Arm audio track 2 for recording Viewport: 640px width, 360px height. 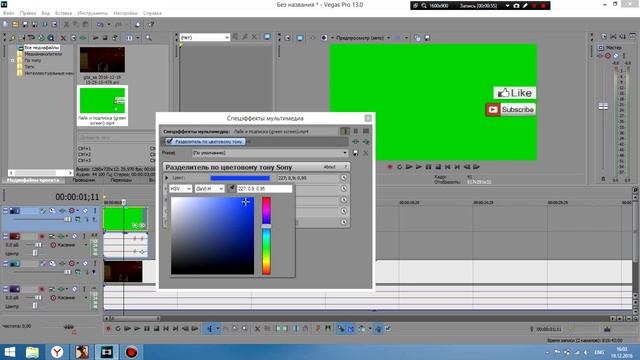click(41, 236)
